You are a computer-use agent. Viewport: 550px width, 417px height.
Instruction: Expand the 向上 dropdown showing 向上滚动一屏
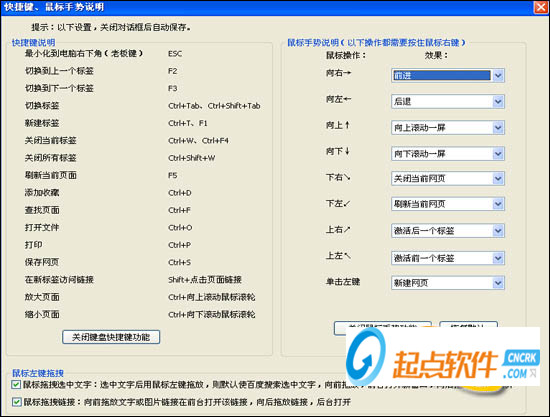(448, 128)
